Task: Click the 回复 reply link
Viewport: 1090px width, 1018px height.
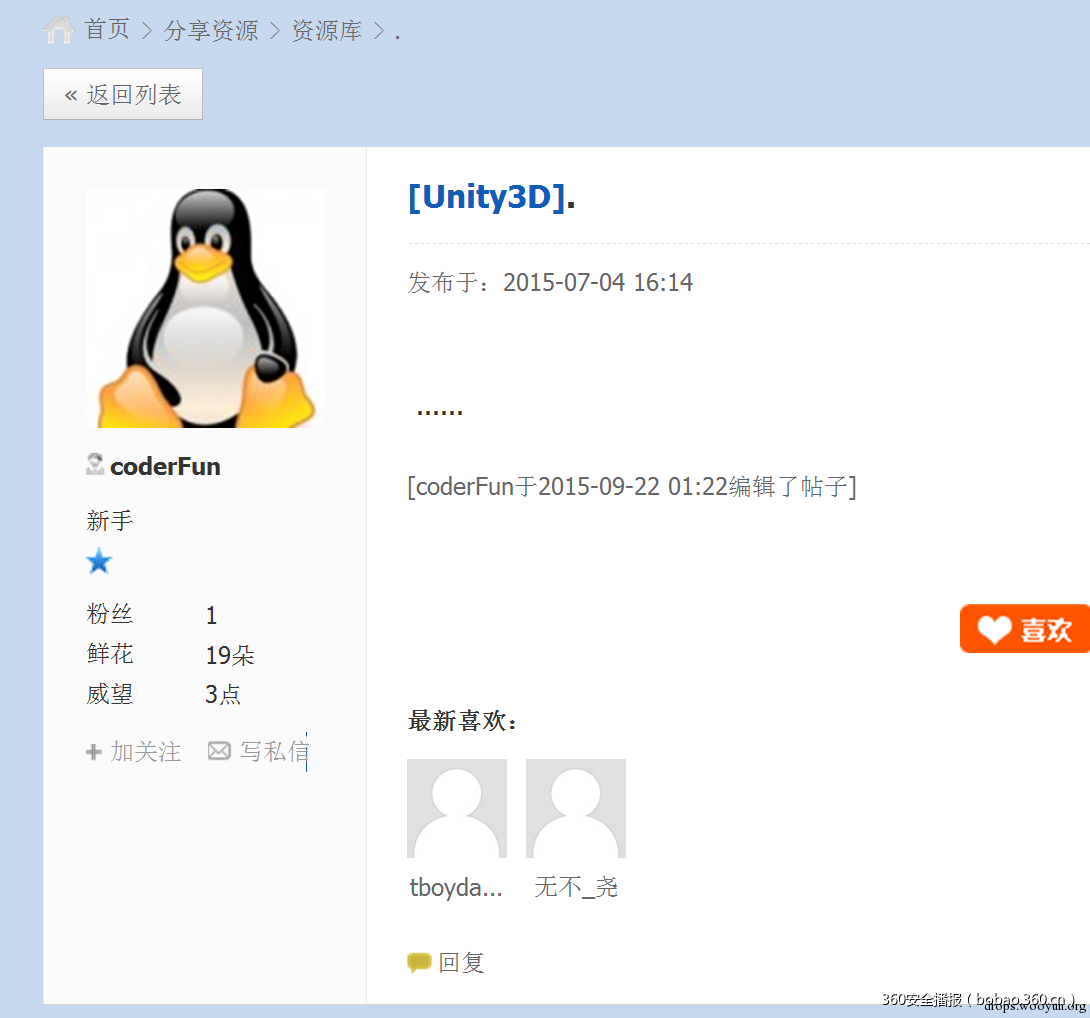Action: click(x=461, y=962)
